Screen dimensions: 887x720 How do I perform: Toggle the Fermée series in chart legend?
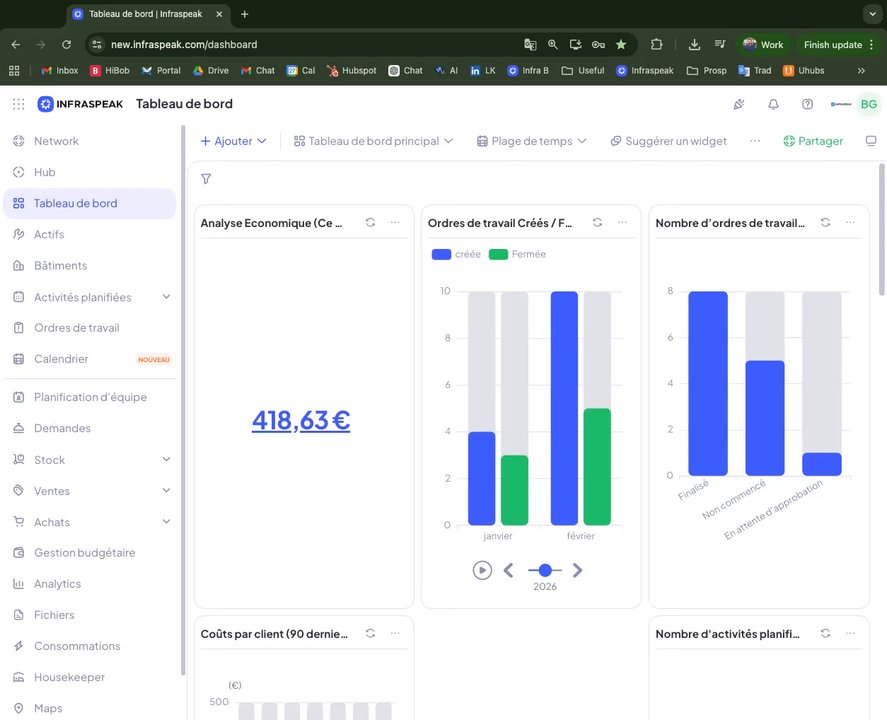(517, 255)
